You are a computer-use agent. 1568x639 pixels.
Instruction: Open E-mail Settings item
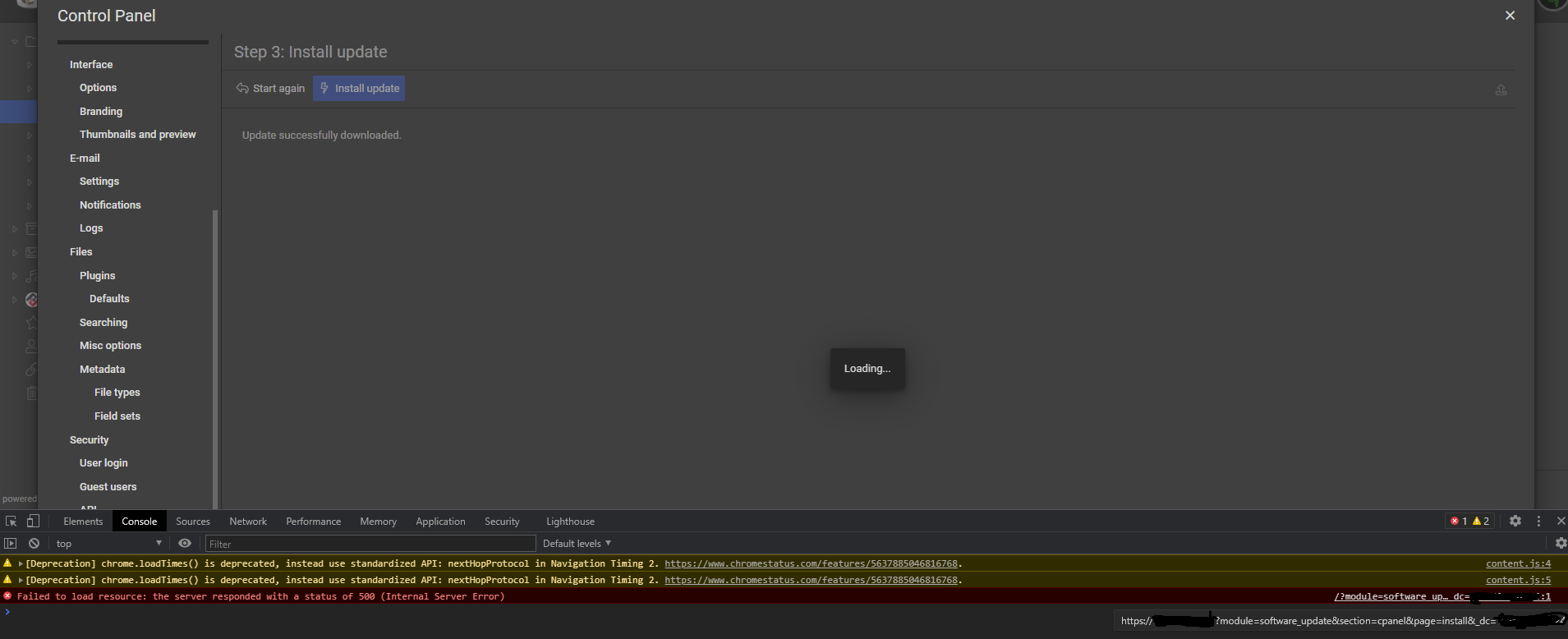(x=99, y=182)
